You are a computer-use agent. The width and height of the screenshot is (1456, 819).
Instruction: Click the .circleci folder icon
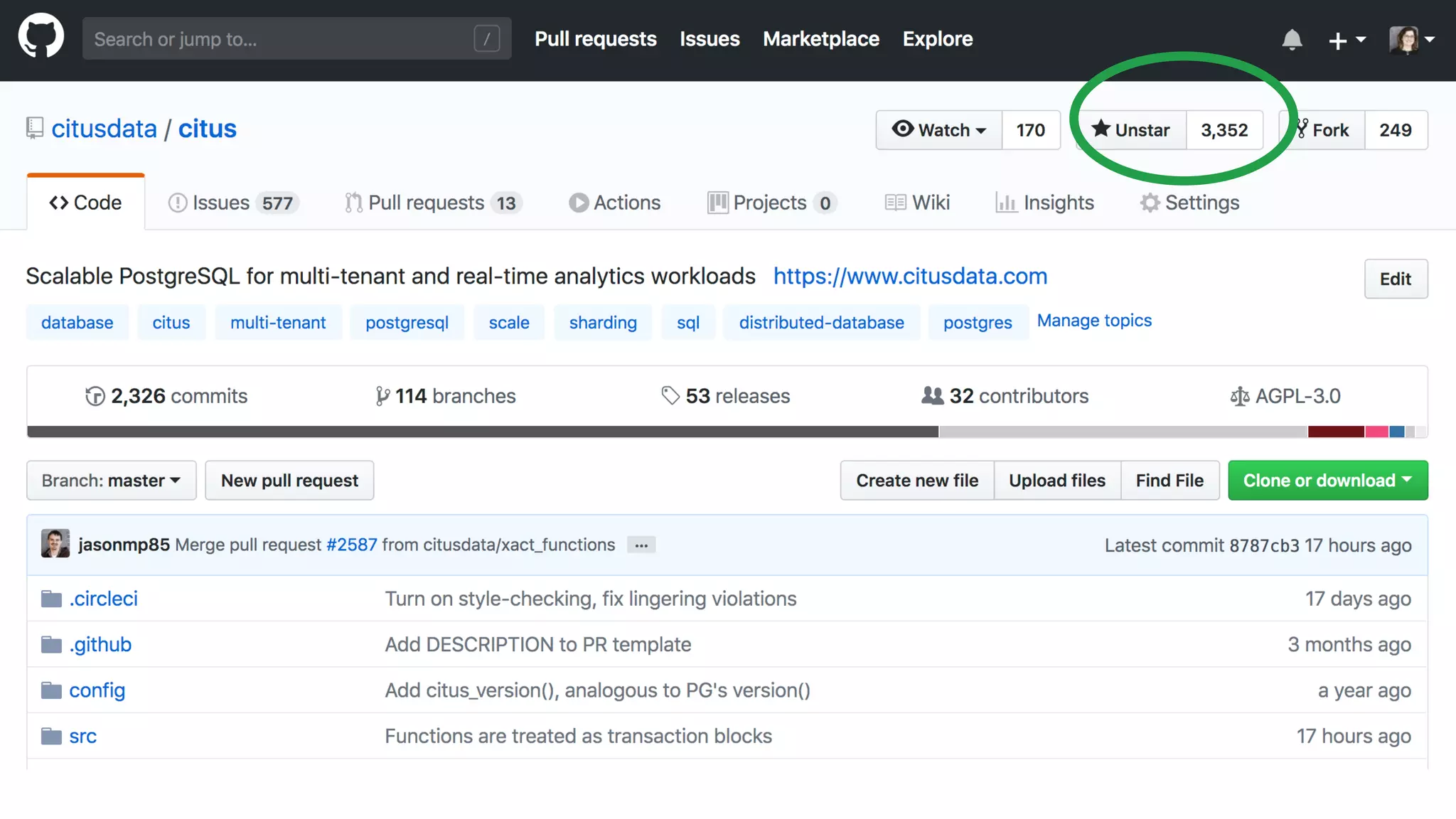point(51,599)
